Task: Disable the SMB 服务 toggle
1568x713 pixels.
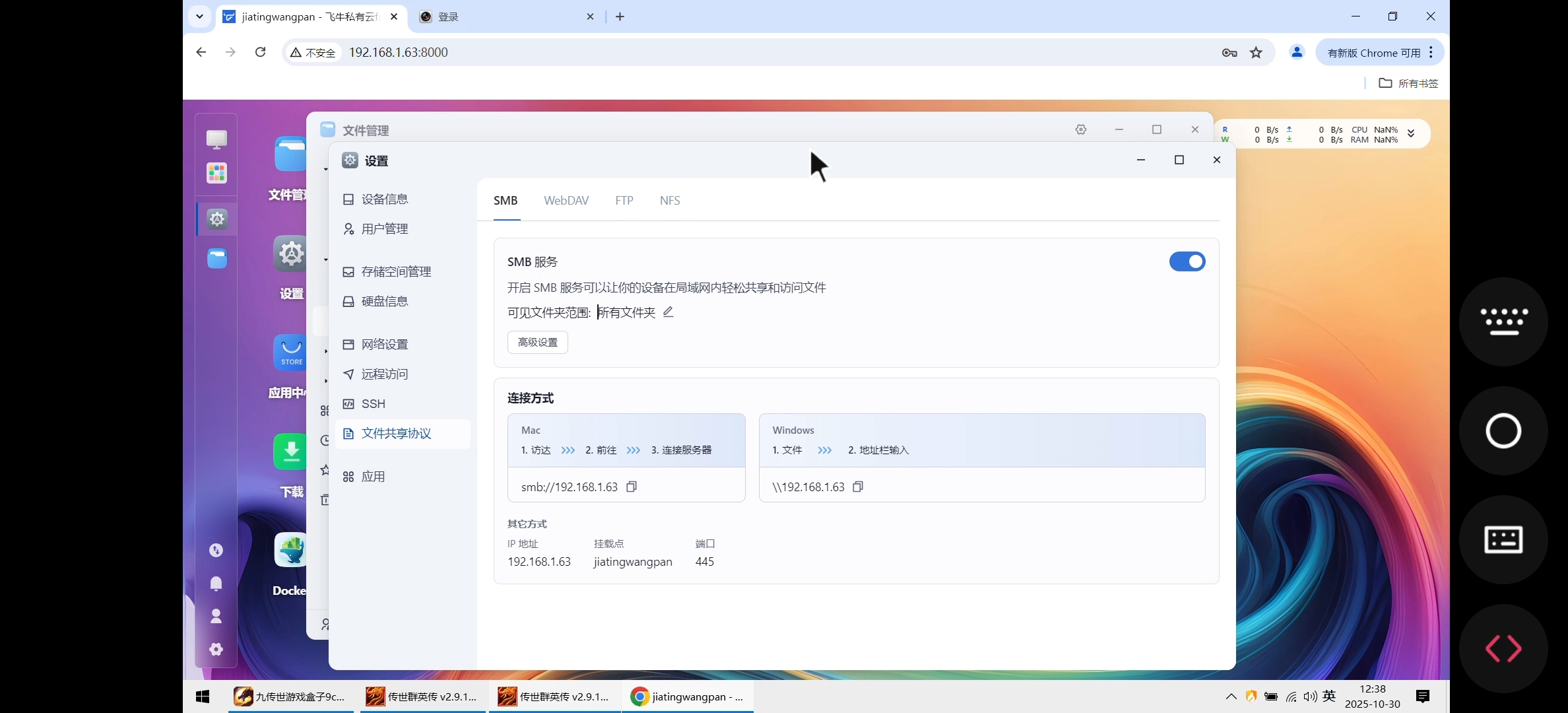Action: point(1187,261)
